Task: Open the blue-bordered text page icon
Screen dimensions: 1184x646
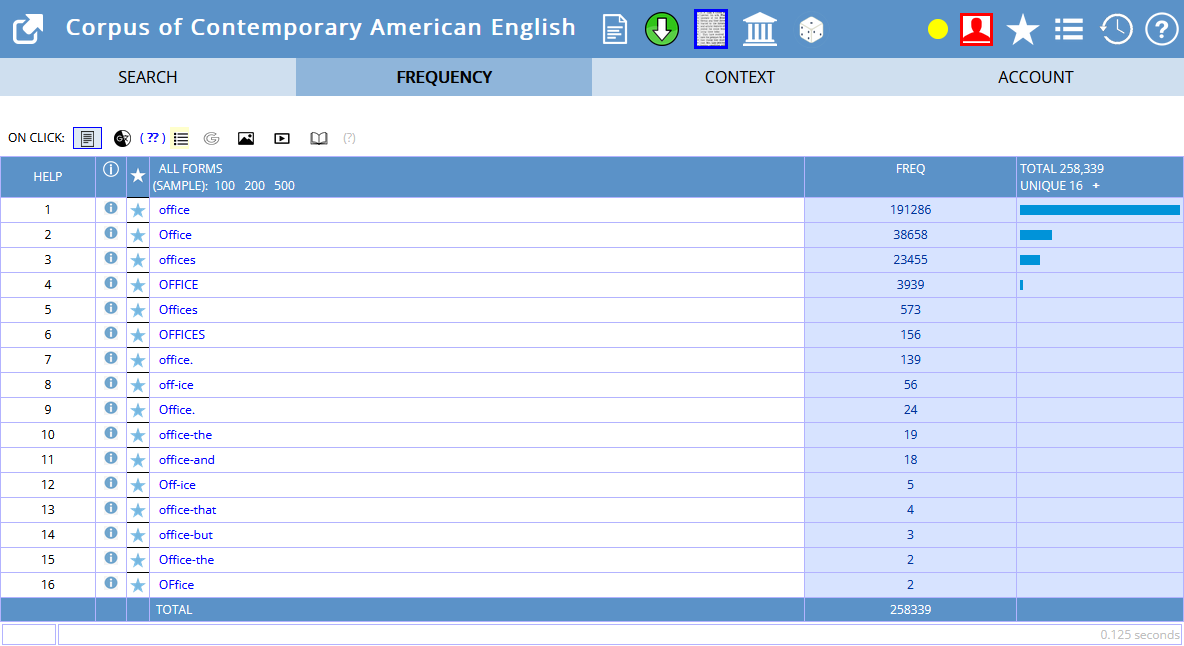Action: click(x=711, y=29)
